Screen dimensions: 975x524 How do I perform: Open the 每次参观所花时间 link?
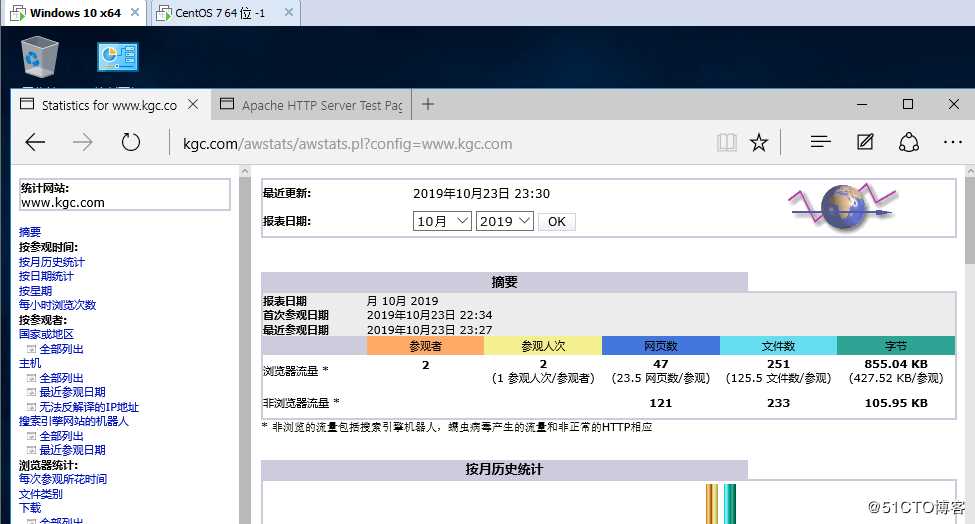[x=63, y=479]
